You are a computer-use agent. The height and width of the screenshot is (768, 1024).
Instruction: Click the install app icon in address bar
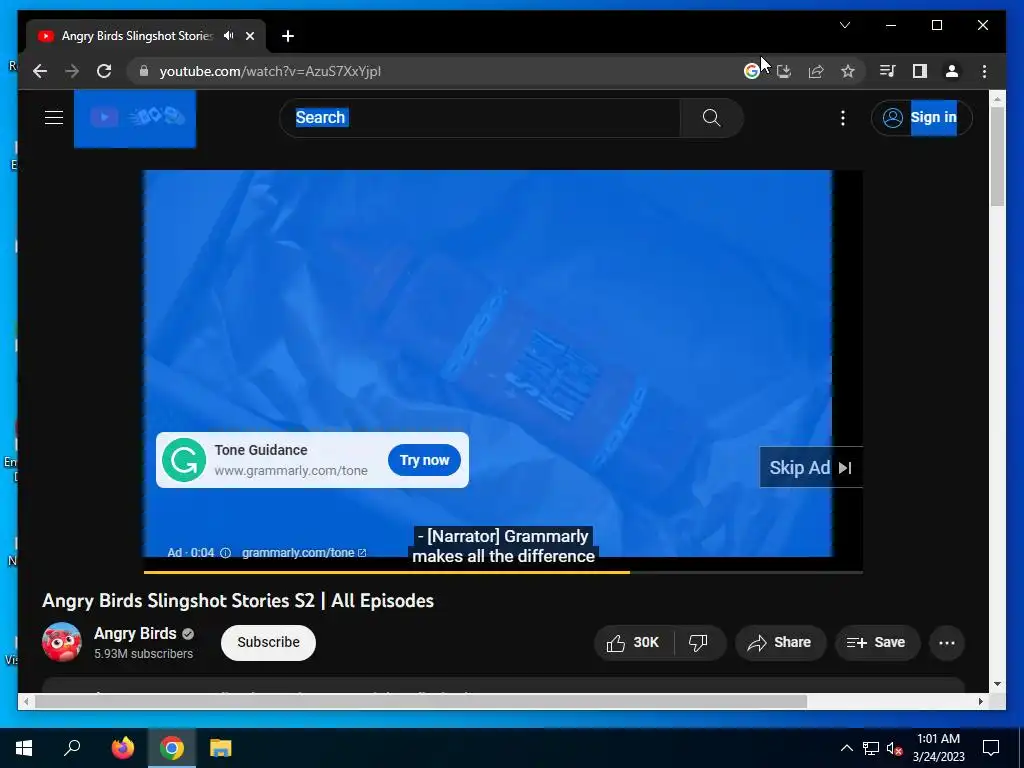click(x=784, y=71)
